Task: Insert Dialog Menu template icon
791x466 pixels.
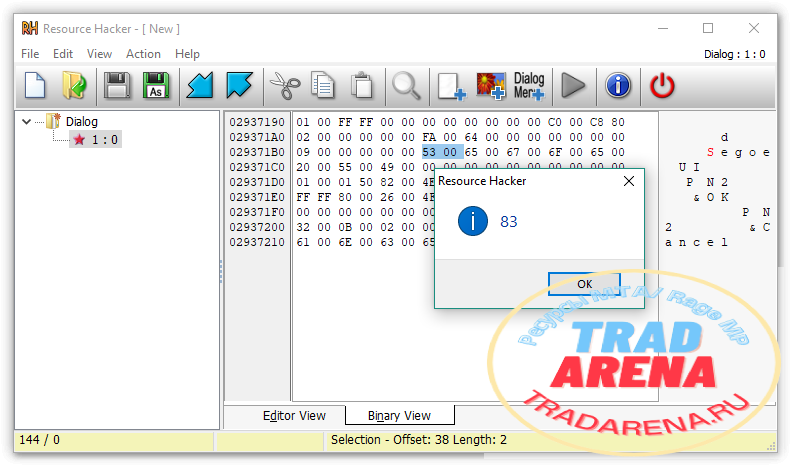Action: (529, 85)
